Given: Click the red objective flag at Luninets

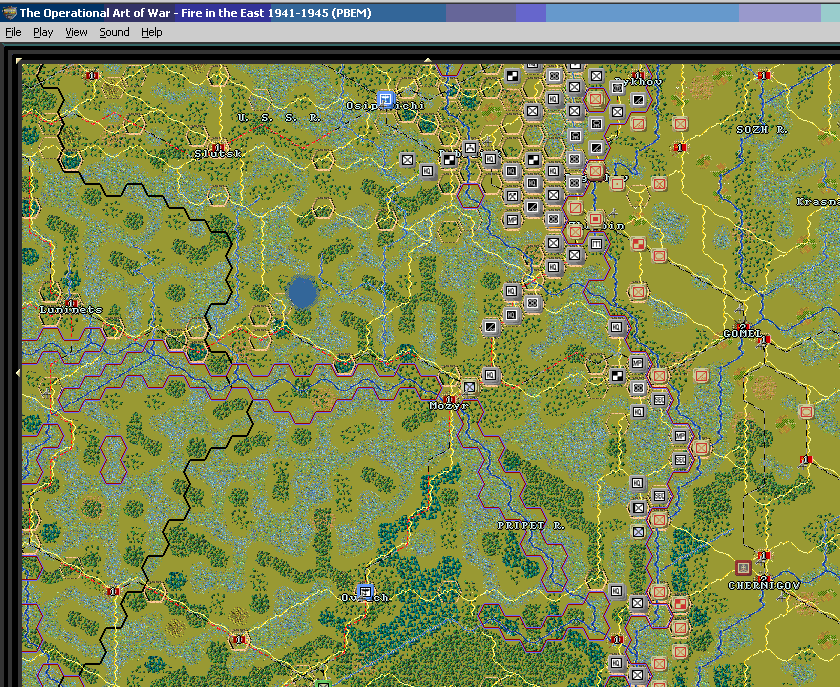Looking at the screenshot, I should (x=71, y=303).
